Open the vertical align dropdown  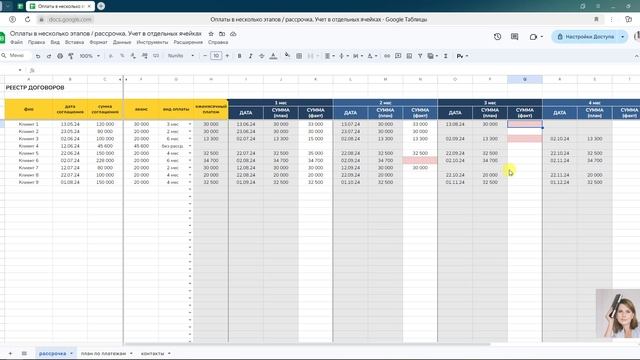point(343,56)
